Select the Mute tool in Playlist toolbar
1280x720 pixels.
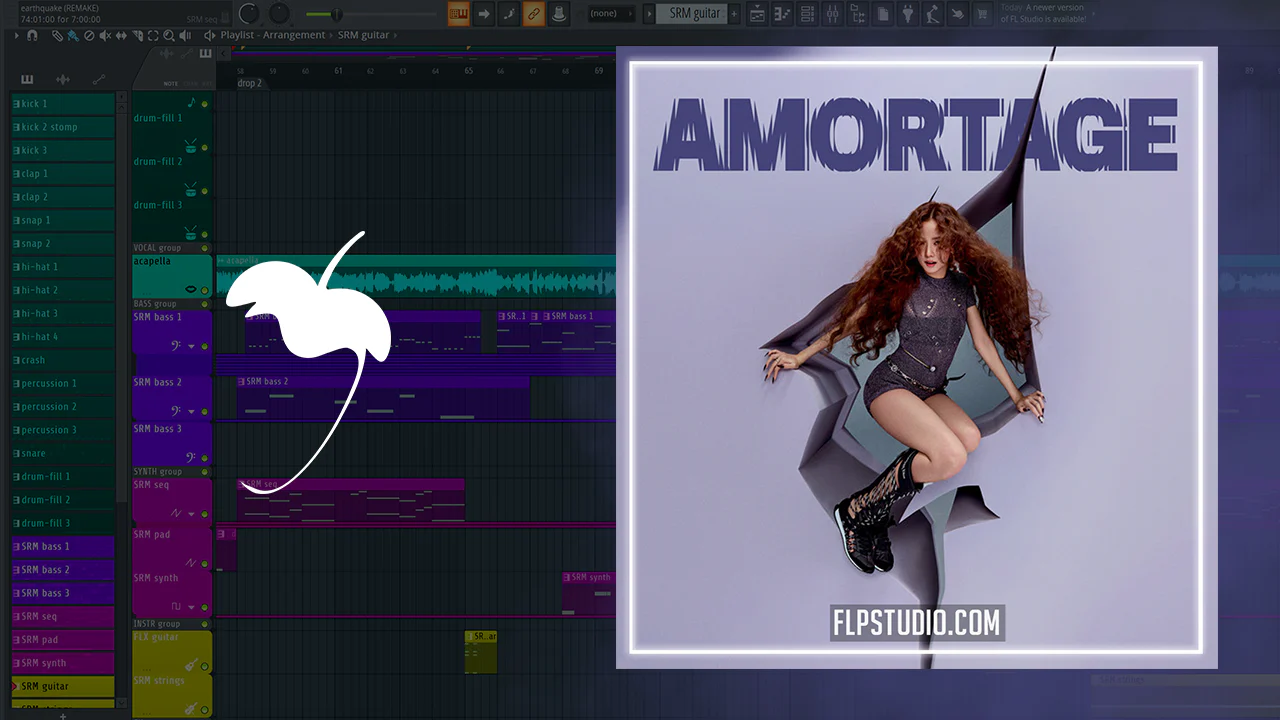[105, 35]
